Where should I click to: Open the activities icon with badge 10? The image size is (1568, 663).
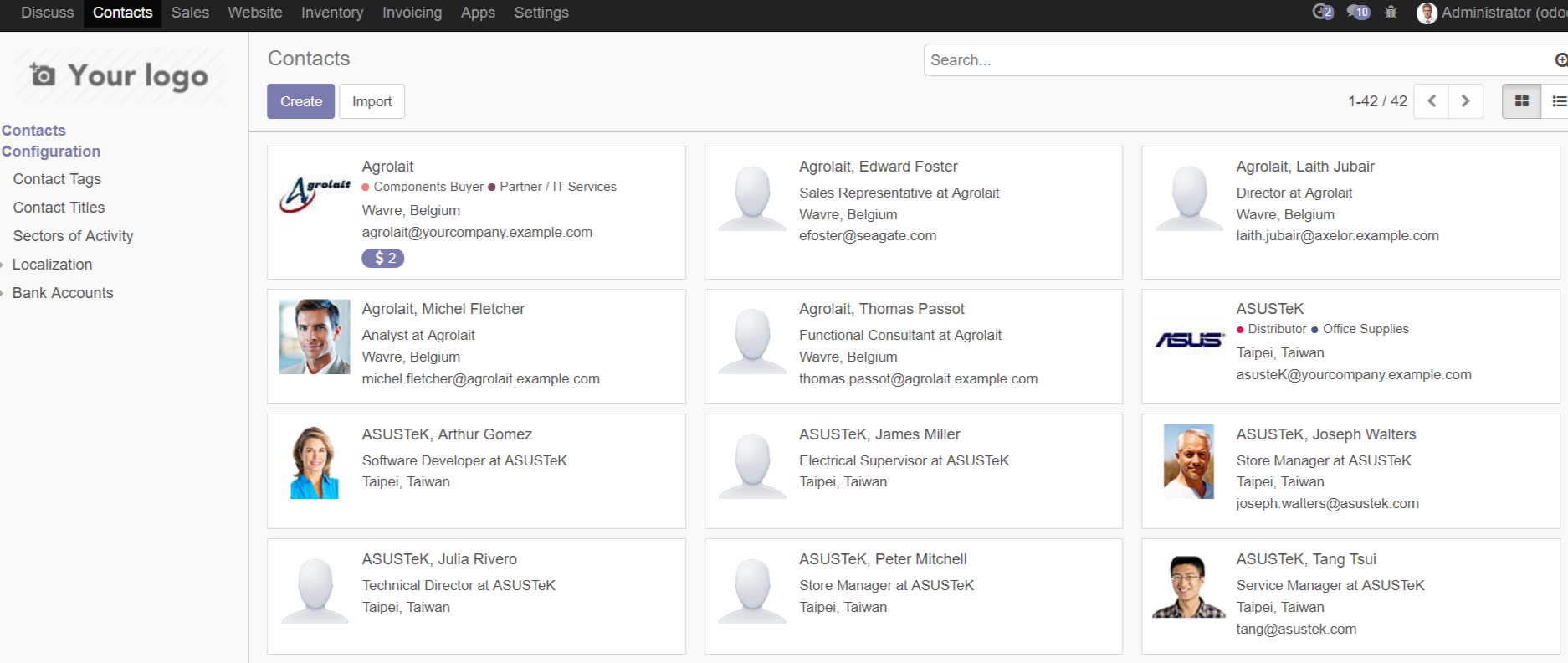click(x=1358, y=12)
